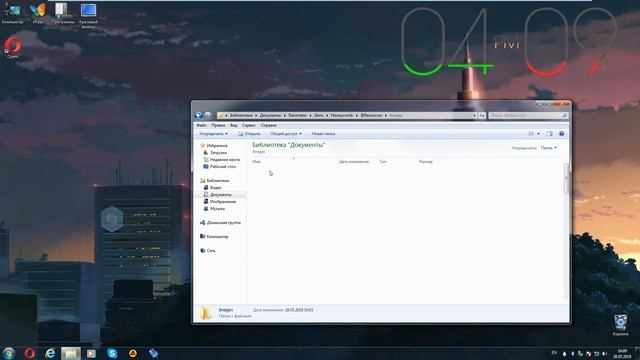The height and width of the screenshot is (360, 640).
Task: Open the Папка arrange-by dropdown
Action: (x=549, y=148)
